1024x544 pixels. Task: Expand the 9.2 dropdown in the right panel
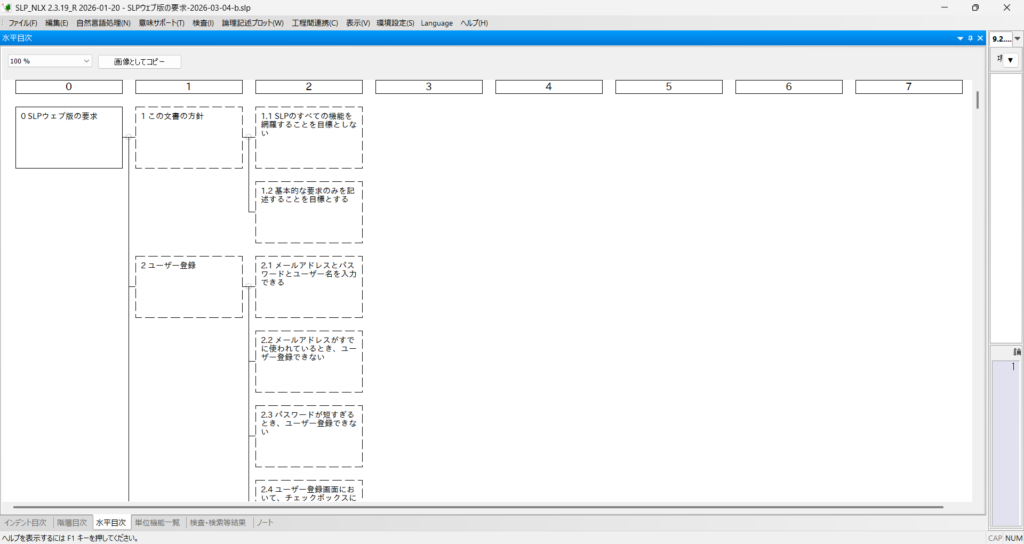point(1017,39)
